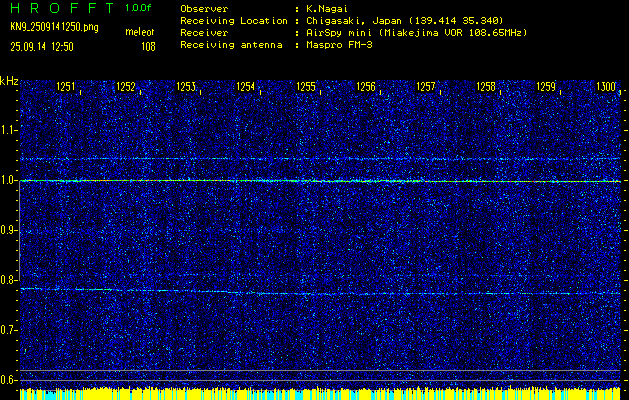The image size is (629, 400).
Task: Click the 1258 time marker
Action: coord(486,87)
